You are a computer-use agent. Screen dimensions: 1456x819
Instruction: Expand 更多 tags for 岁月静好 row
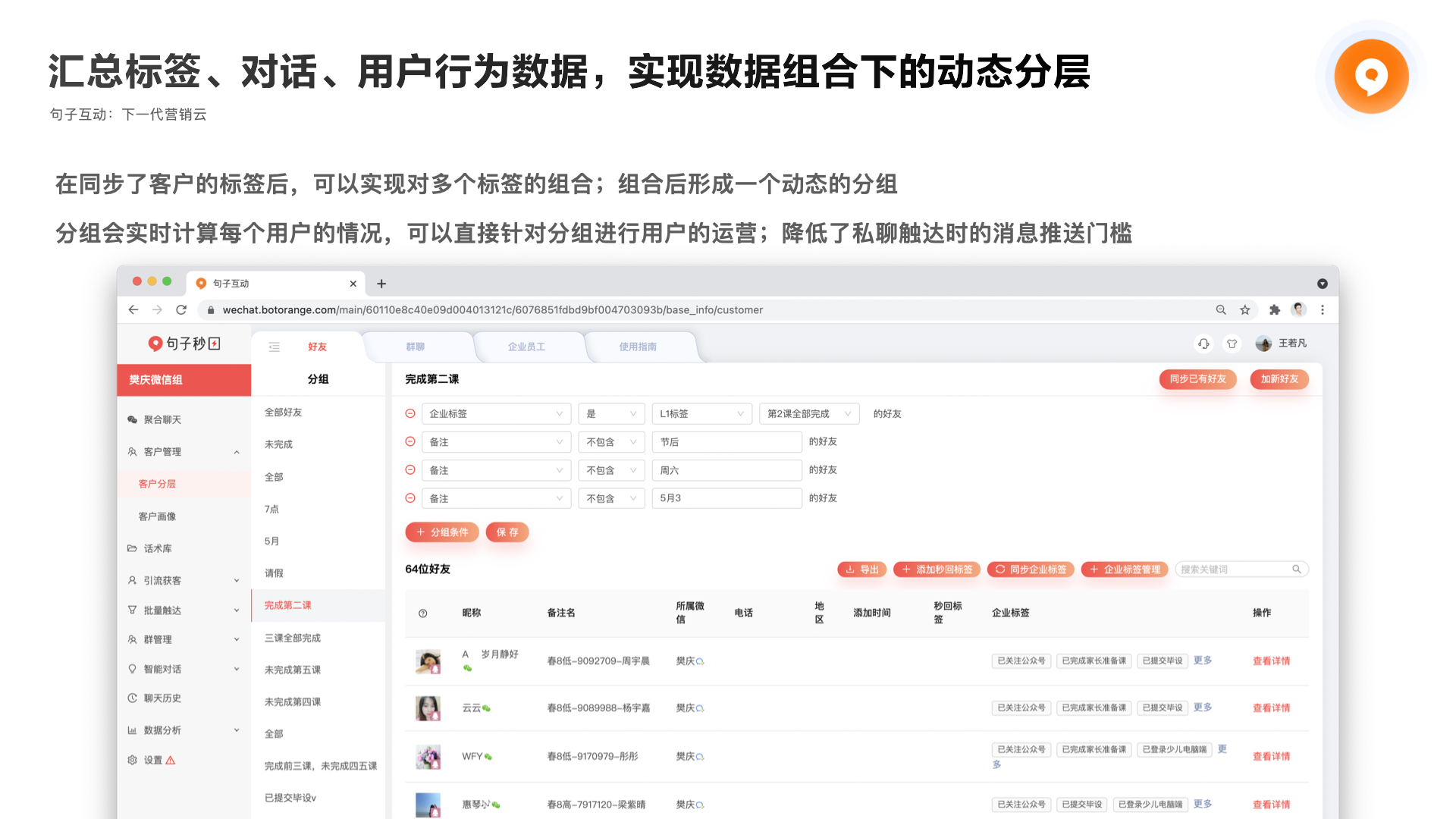[1203, 661]
